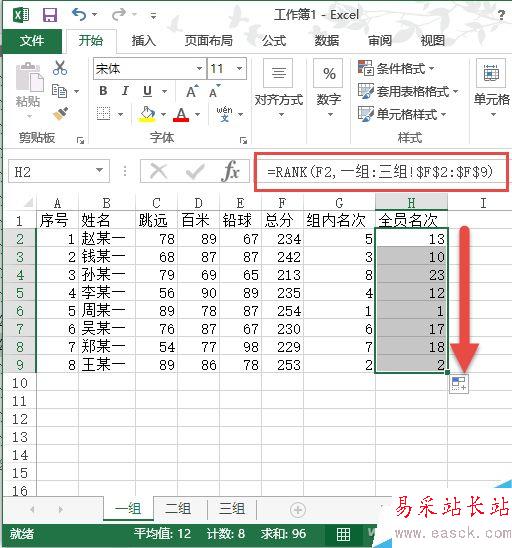Switch to the 插入 Insert tab
Screen dimensions: 512x548
click(x=143, y=41)
